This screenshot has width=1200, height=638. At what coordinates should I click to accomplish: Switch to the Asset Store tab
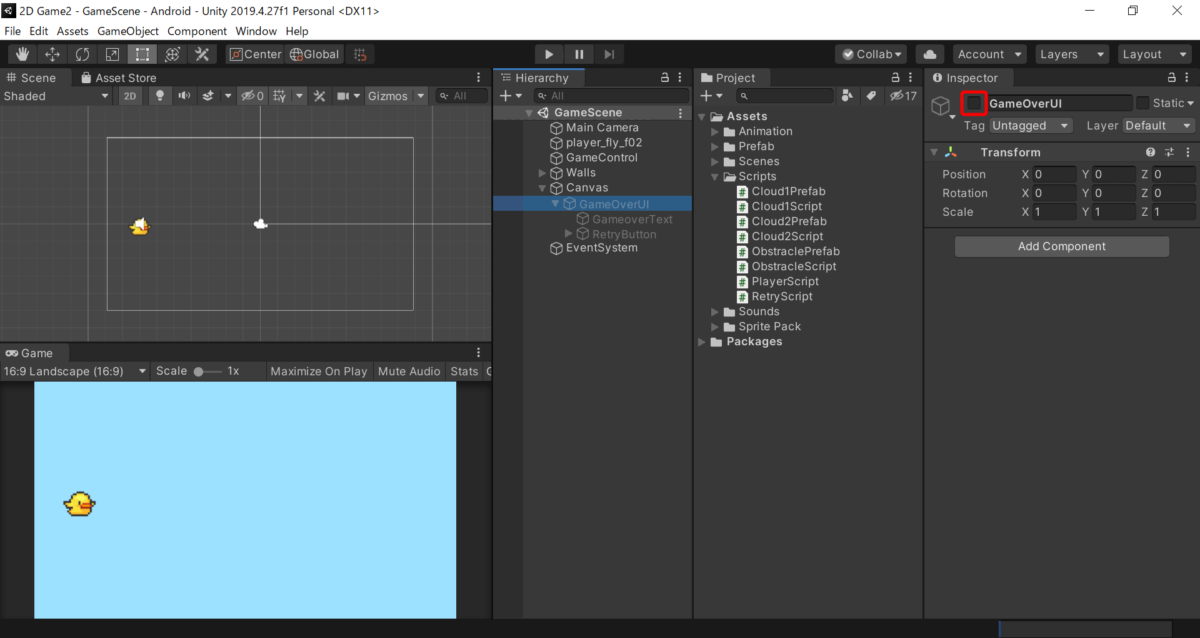pyautogui.click(x=118, y=78)
